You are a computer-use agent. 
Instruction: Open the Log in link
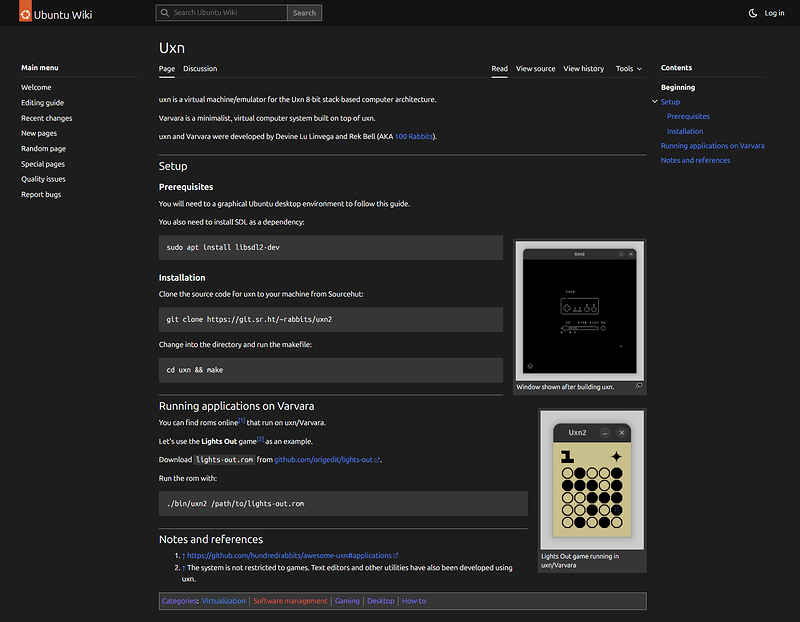coord(774,13)
